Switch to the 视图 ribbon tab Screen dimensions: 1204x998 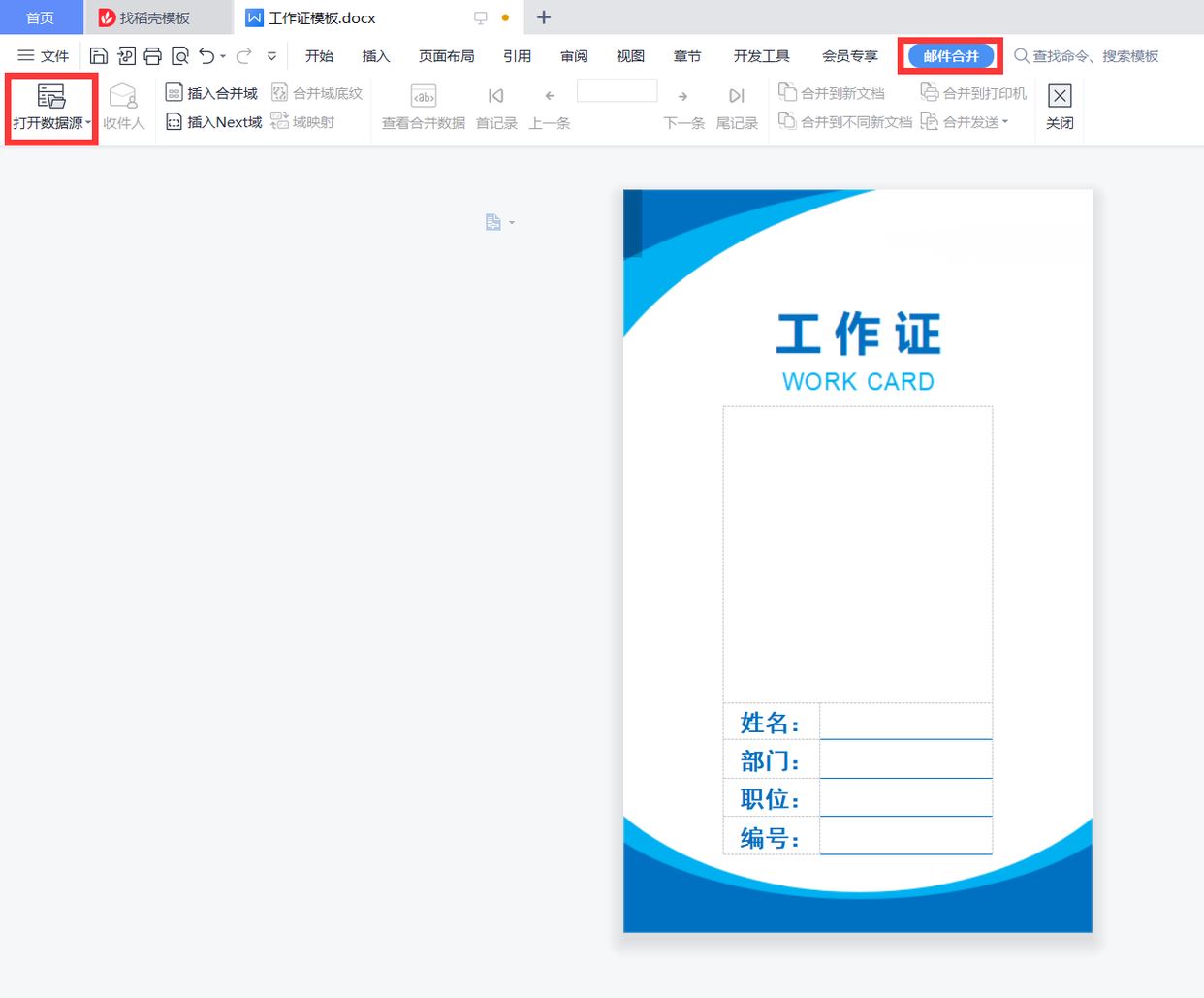pos(631,56)
